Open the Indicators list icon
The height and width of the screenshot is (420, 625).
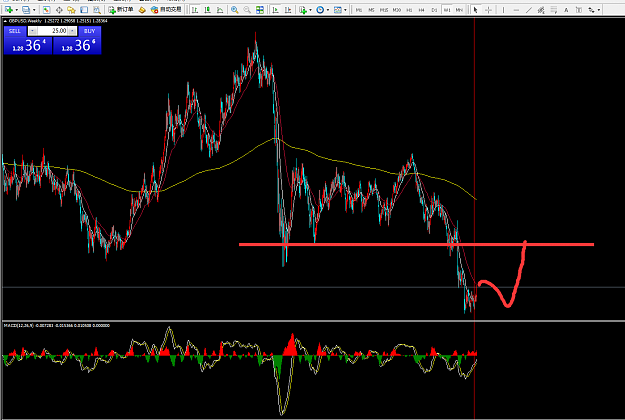pos(303,10)
